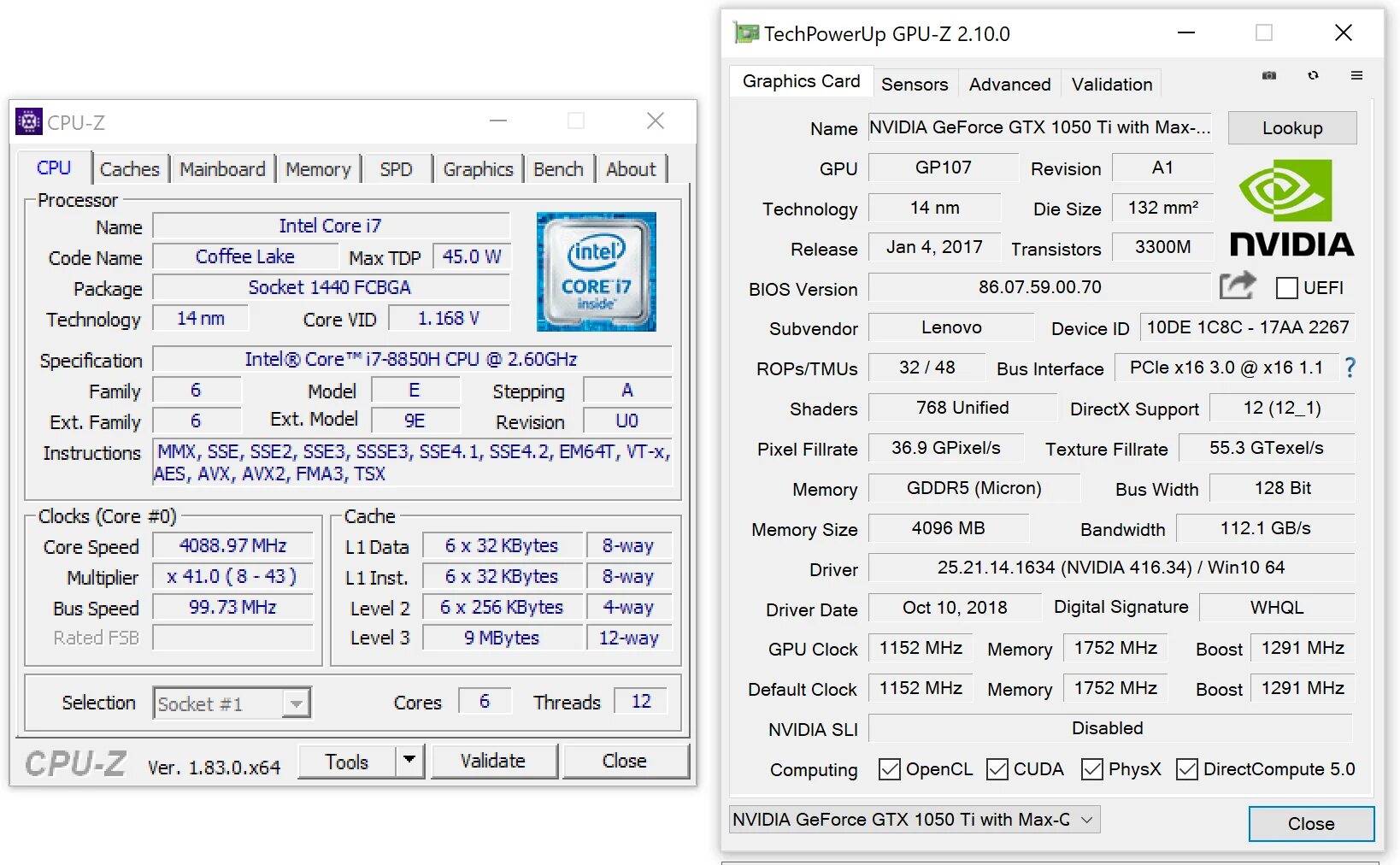This screenshot has height=865, width=1400.
Task: Click the Multiplier value x 41.0
Action: (232, 576)
